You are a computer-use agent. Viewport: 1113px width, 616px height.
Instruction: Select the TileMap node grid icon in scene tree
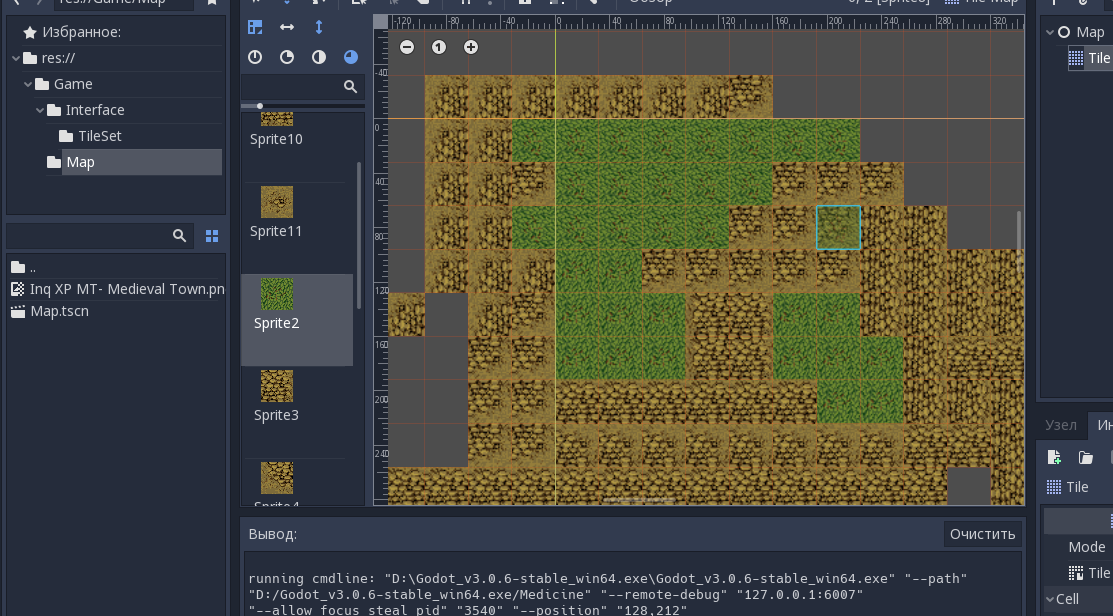(x=1076, y=58)
